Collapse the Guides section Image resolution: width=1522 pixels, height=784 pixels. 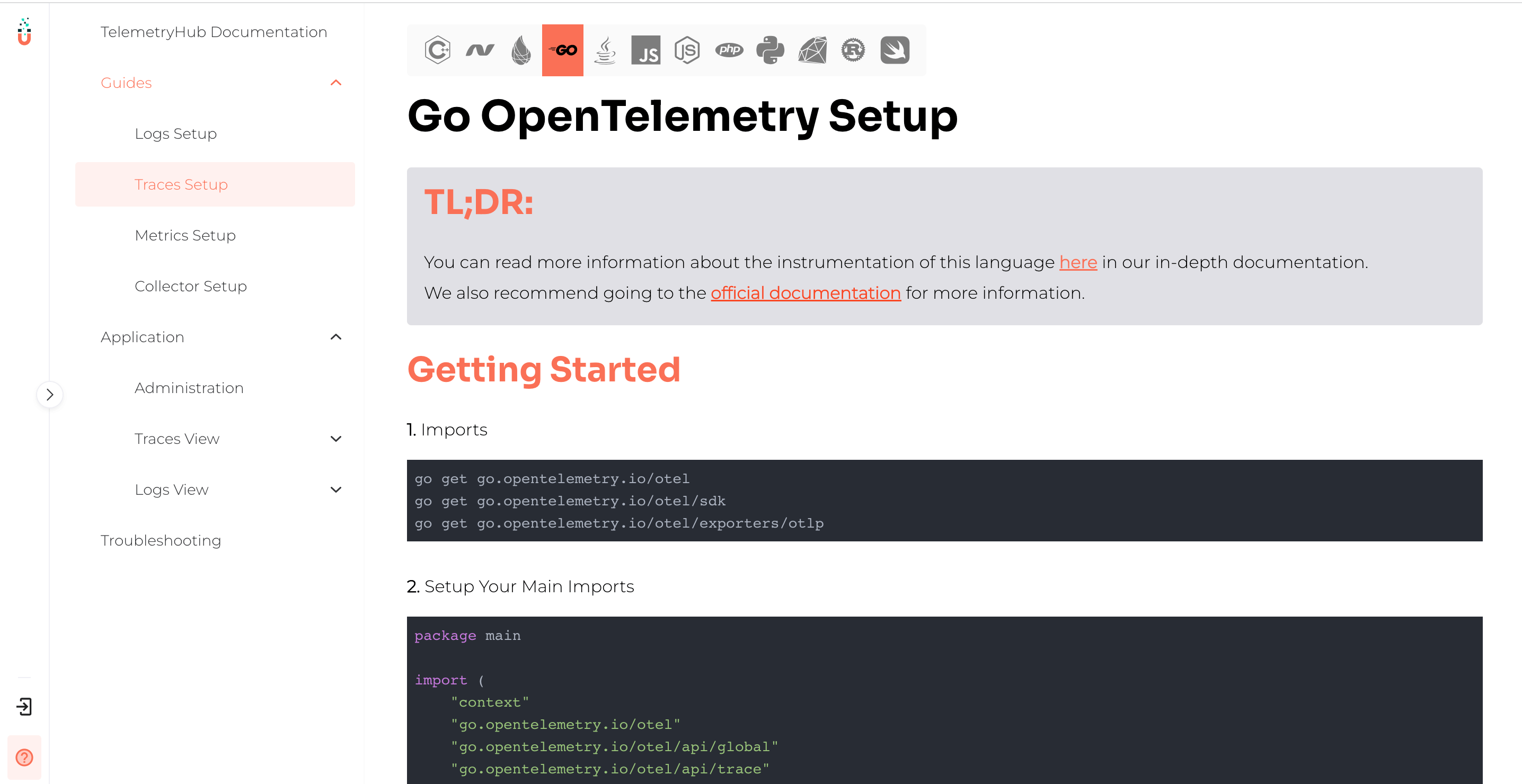click(x=338, y=82)
